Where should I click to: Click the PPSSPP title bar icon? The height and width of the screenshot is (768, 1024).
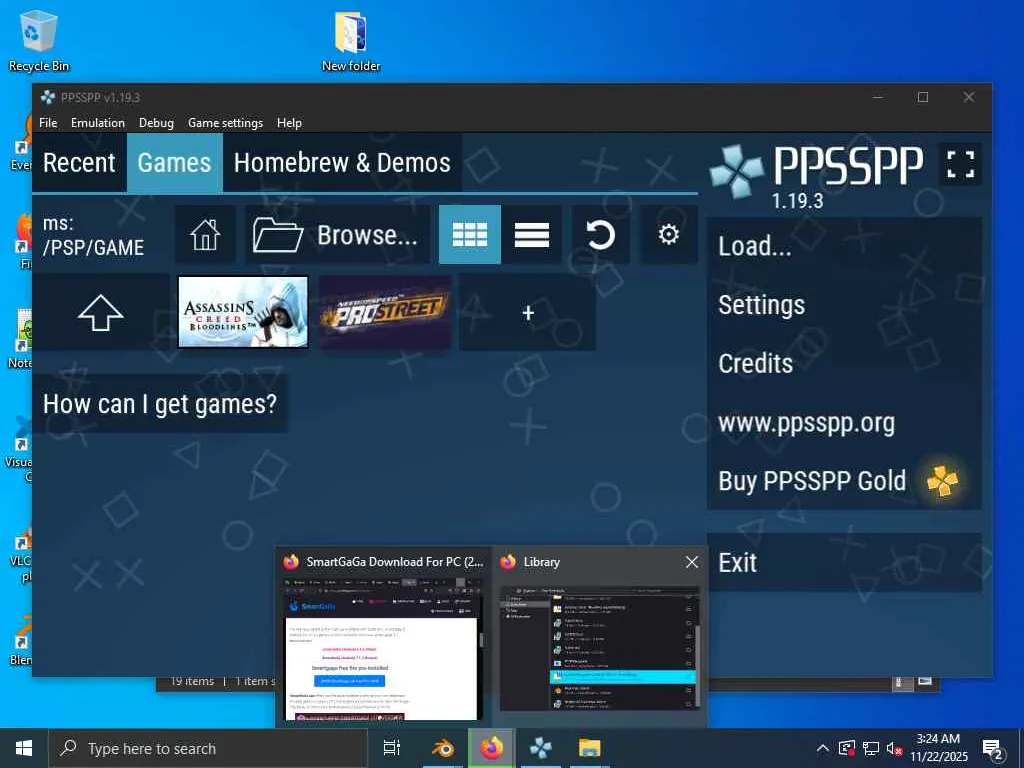coord(48,97)
